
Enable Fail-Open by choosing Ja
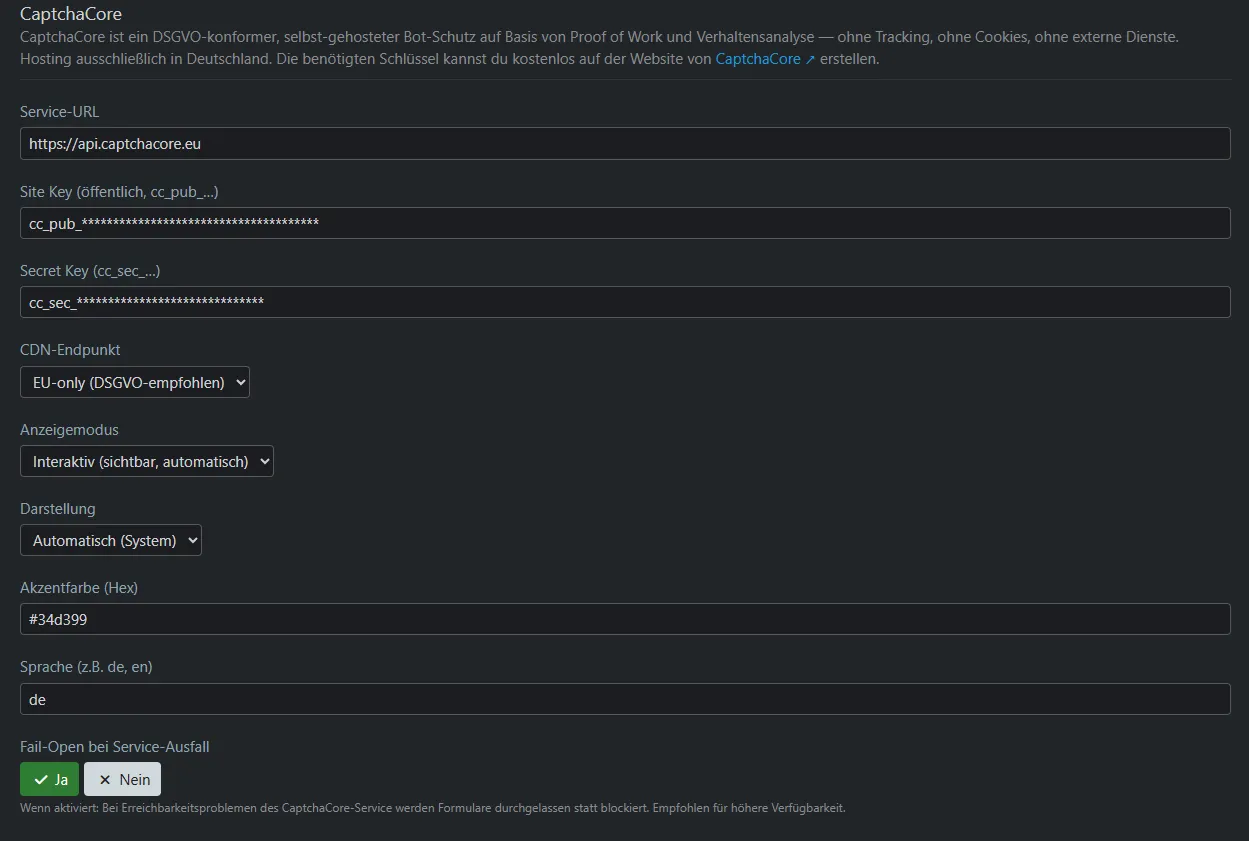(50, 780)
